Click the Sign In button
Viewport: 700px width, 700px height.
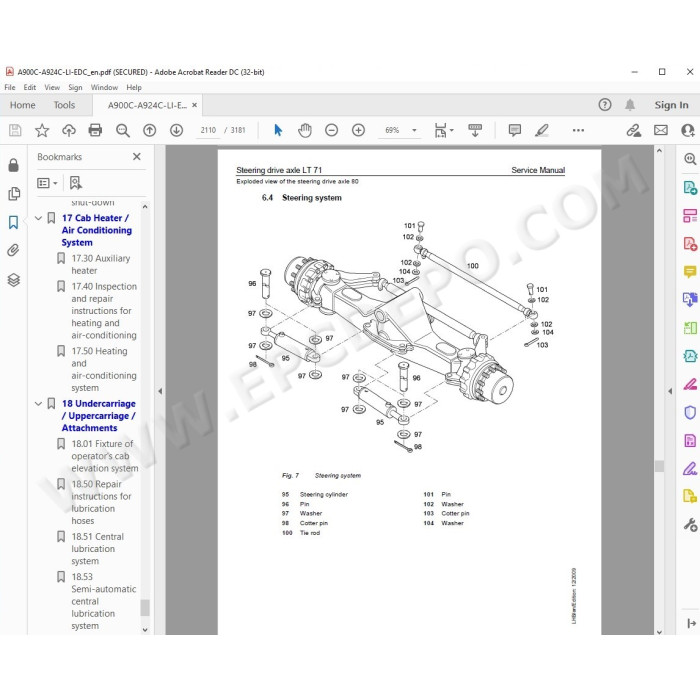[x=671, y=105]
